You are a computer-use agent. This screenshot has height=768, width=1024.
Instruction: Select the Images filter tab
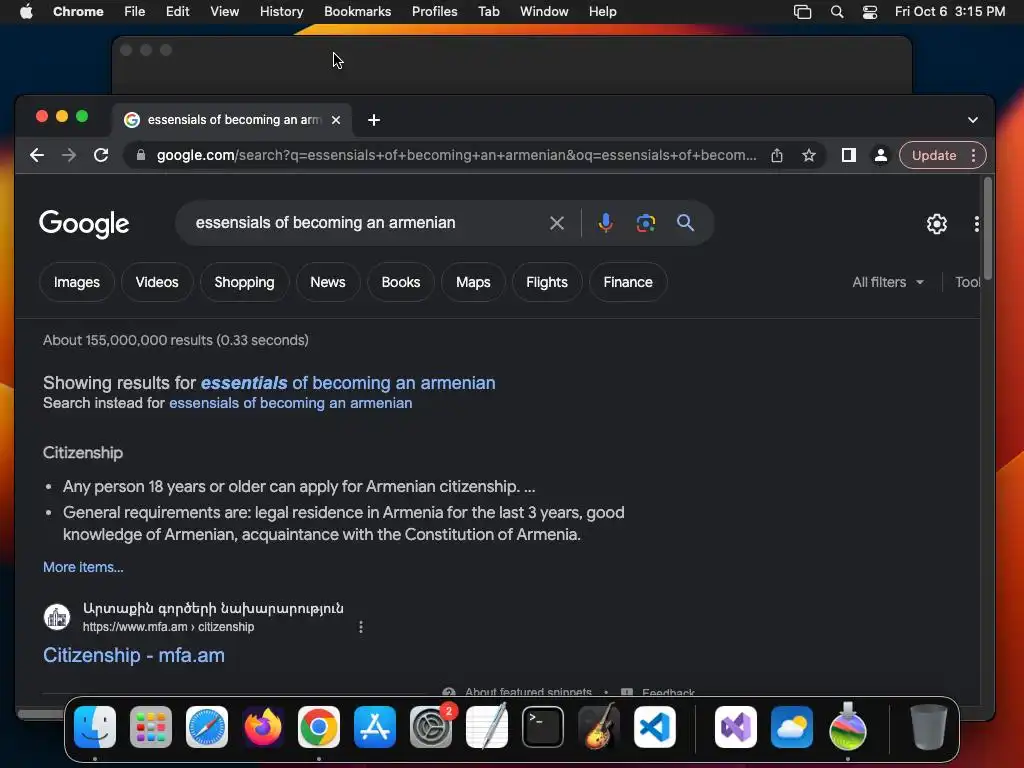(77, 282)
